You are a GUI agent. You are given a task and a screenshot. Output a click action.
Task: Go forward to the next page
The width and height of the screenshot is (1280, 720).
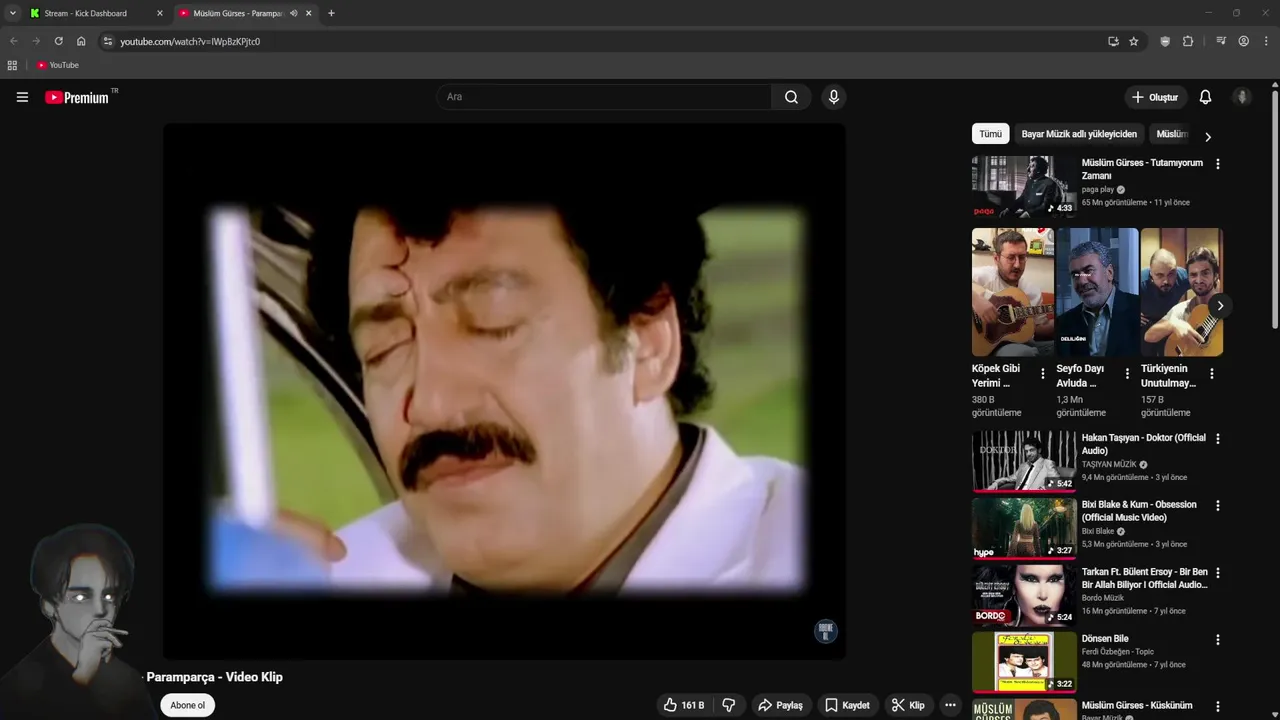click(x=36, y=41)
